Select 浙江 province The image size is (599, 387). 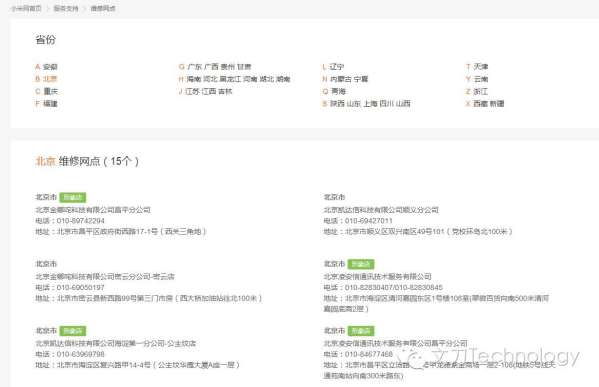click(x=481, y=91)
